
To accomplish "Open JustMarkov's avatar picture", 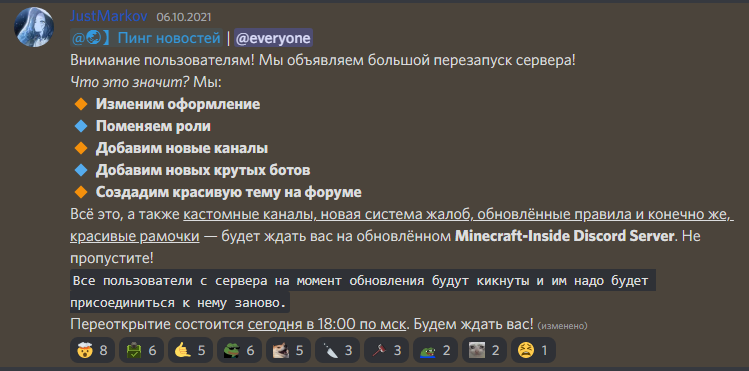I will (34, 27).
